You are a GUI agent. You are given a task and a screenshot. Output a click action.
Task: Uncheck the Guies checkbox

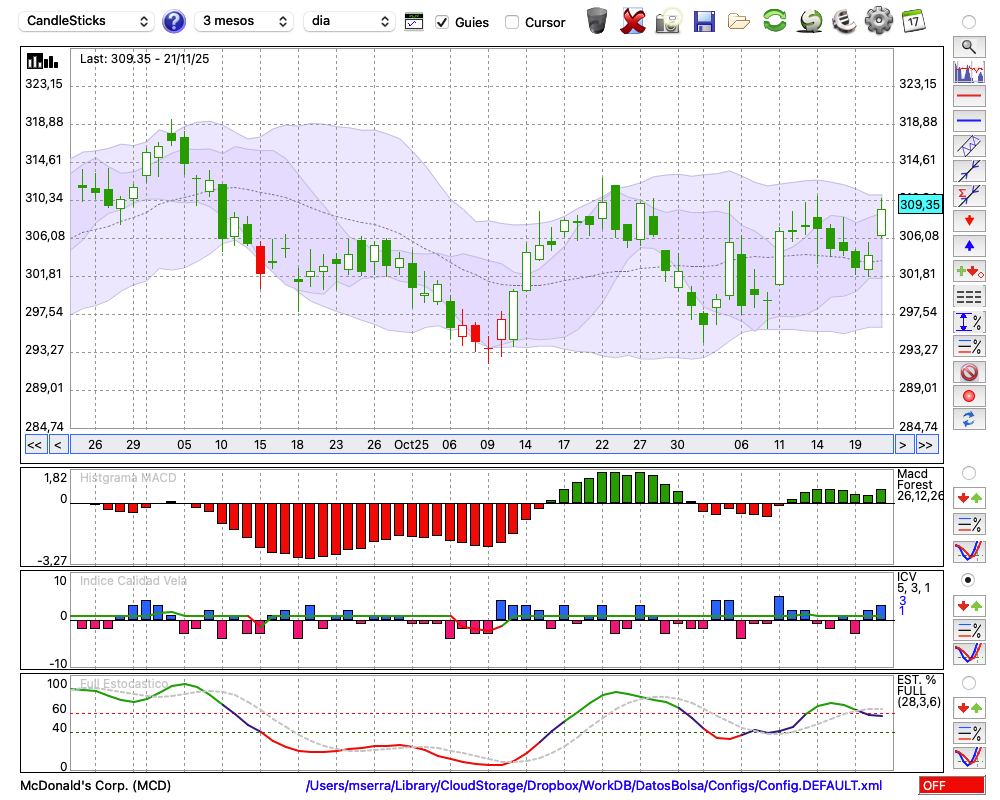(442, 22)
